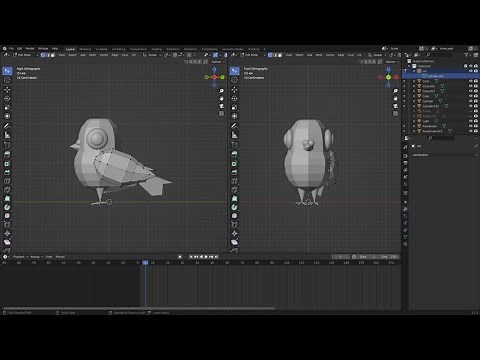Pick the Annotate tool in Right Orthographic viewport

click(7, 126)
